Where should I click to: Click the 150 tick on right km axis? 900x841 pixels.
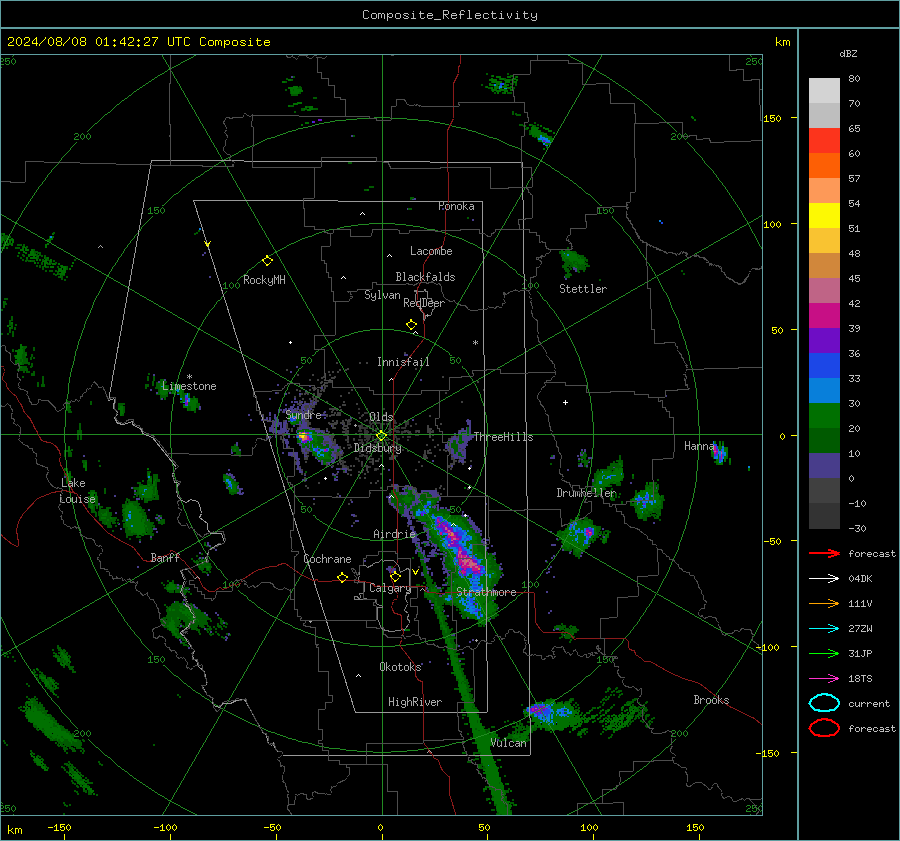click(773, 118)
